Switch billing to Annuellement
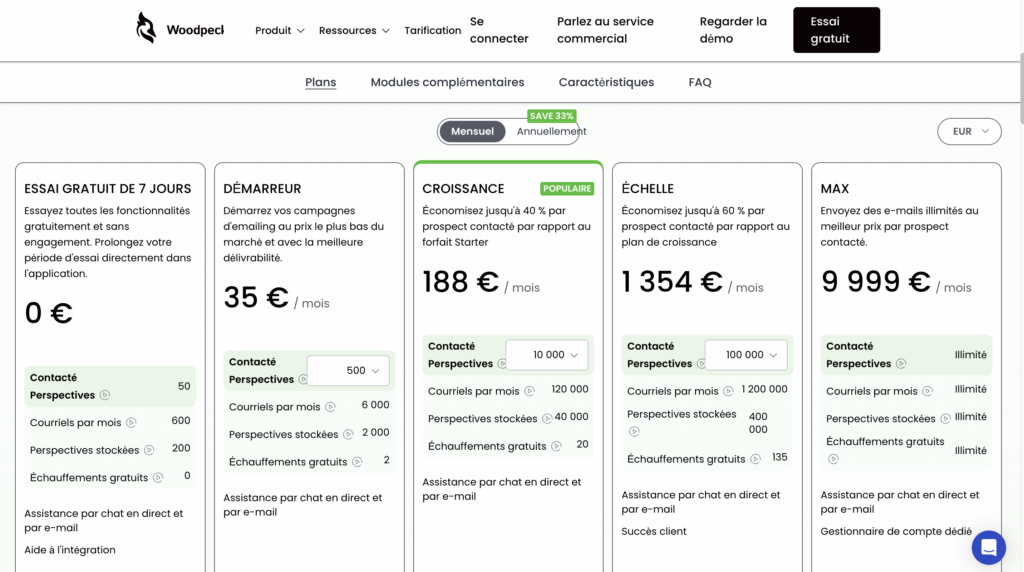1024x572 pixels. (x=551, y=132)
